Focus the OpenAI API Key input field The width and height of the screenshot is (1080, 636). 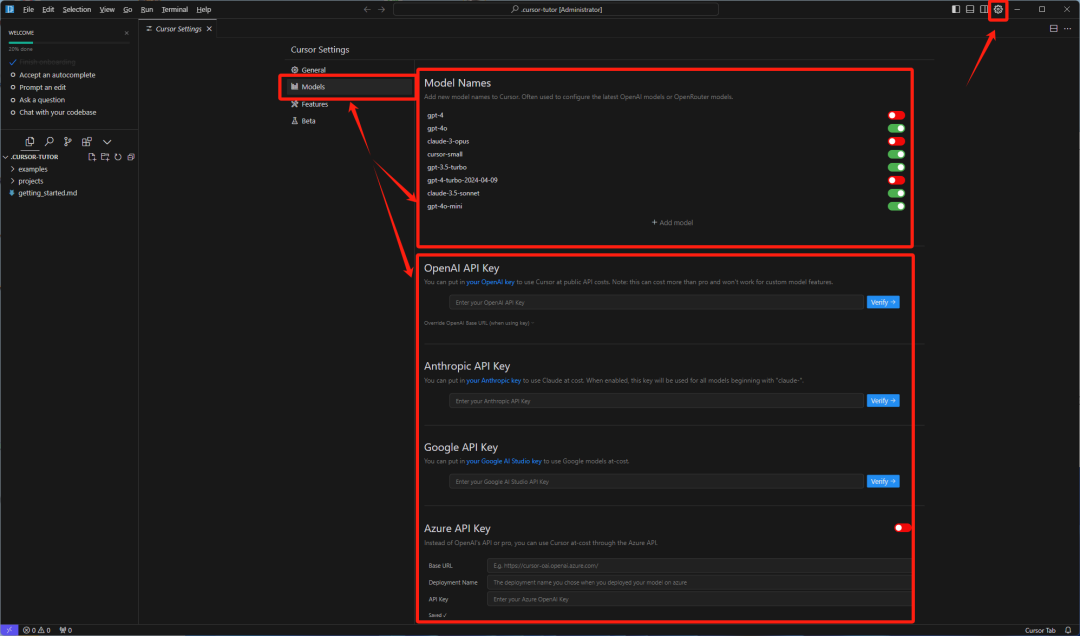point(656,302)
